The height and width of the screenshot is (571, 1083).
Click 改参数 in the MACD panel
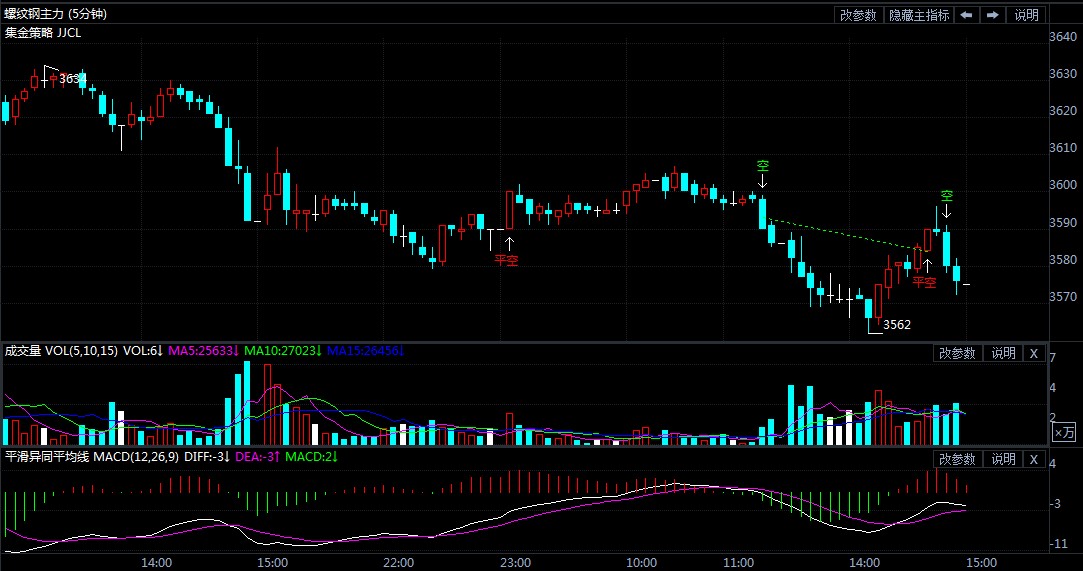tap(957, 459)
